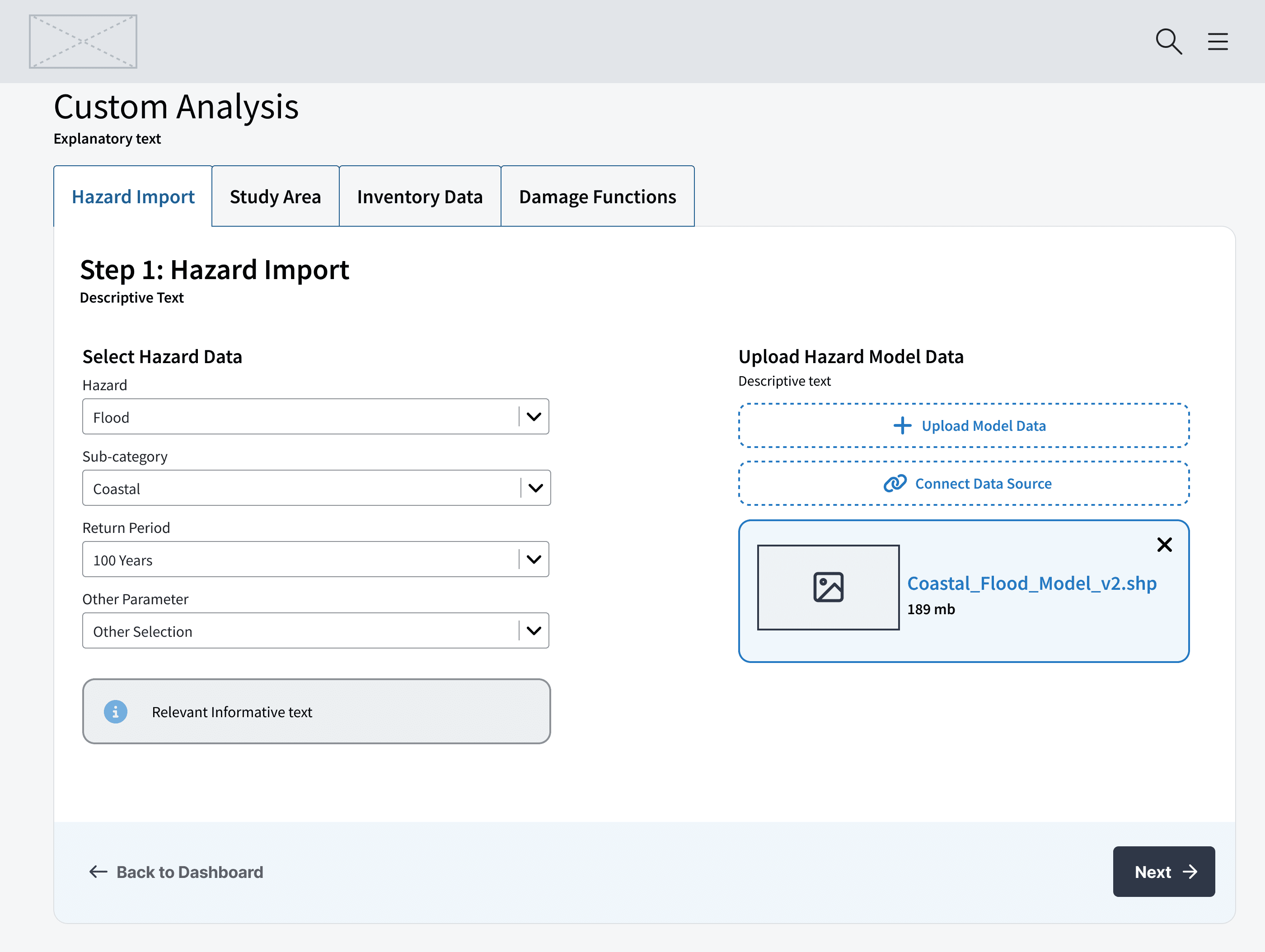Click the chain link icon
Viewport: 1265px width, 952px height.
pos(895,483)
